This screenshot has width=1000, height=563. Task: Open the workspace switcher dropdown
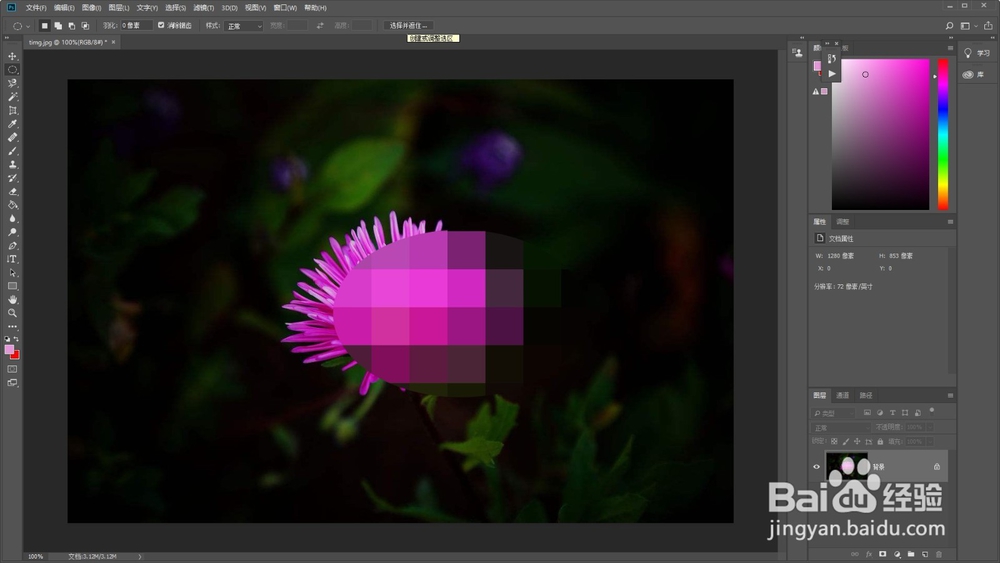(968, 26)
